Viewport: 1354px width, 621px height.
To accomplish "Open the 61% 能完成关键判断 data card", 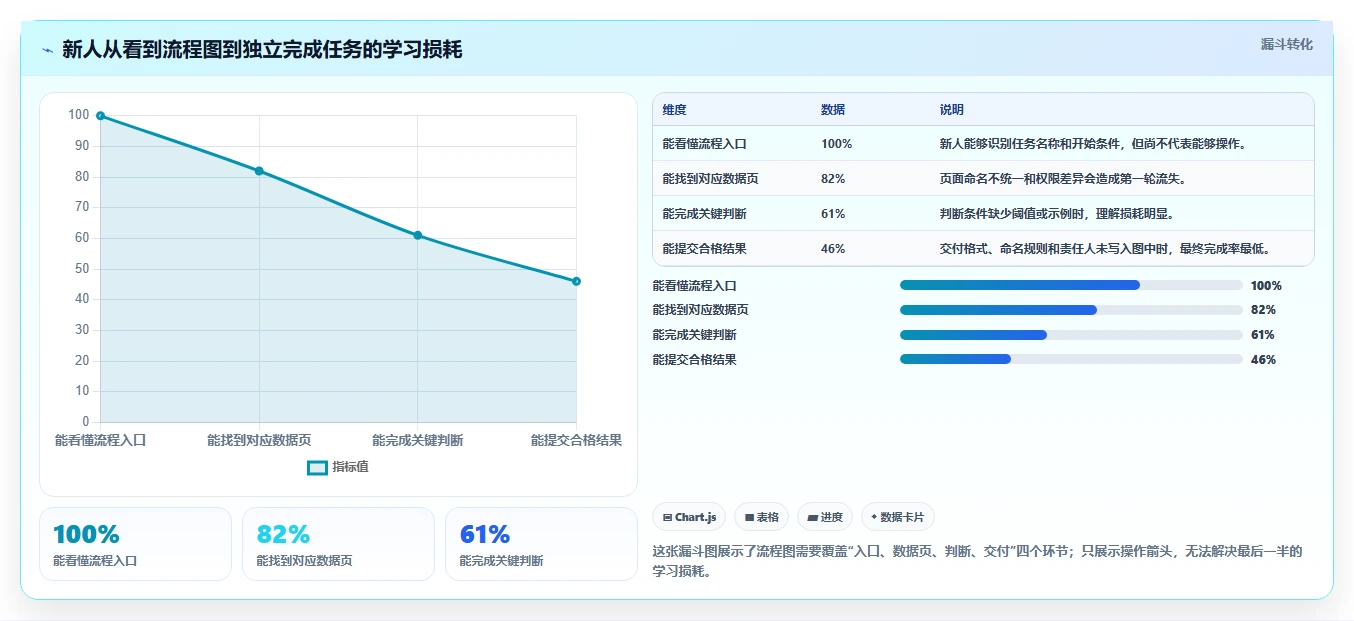I will 541,544.
